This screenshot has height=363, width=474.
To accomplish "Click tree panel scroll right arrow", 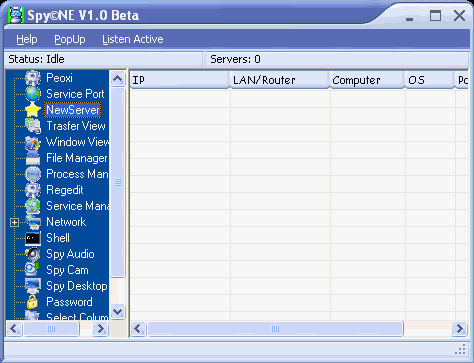I will pos(100,329).
